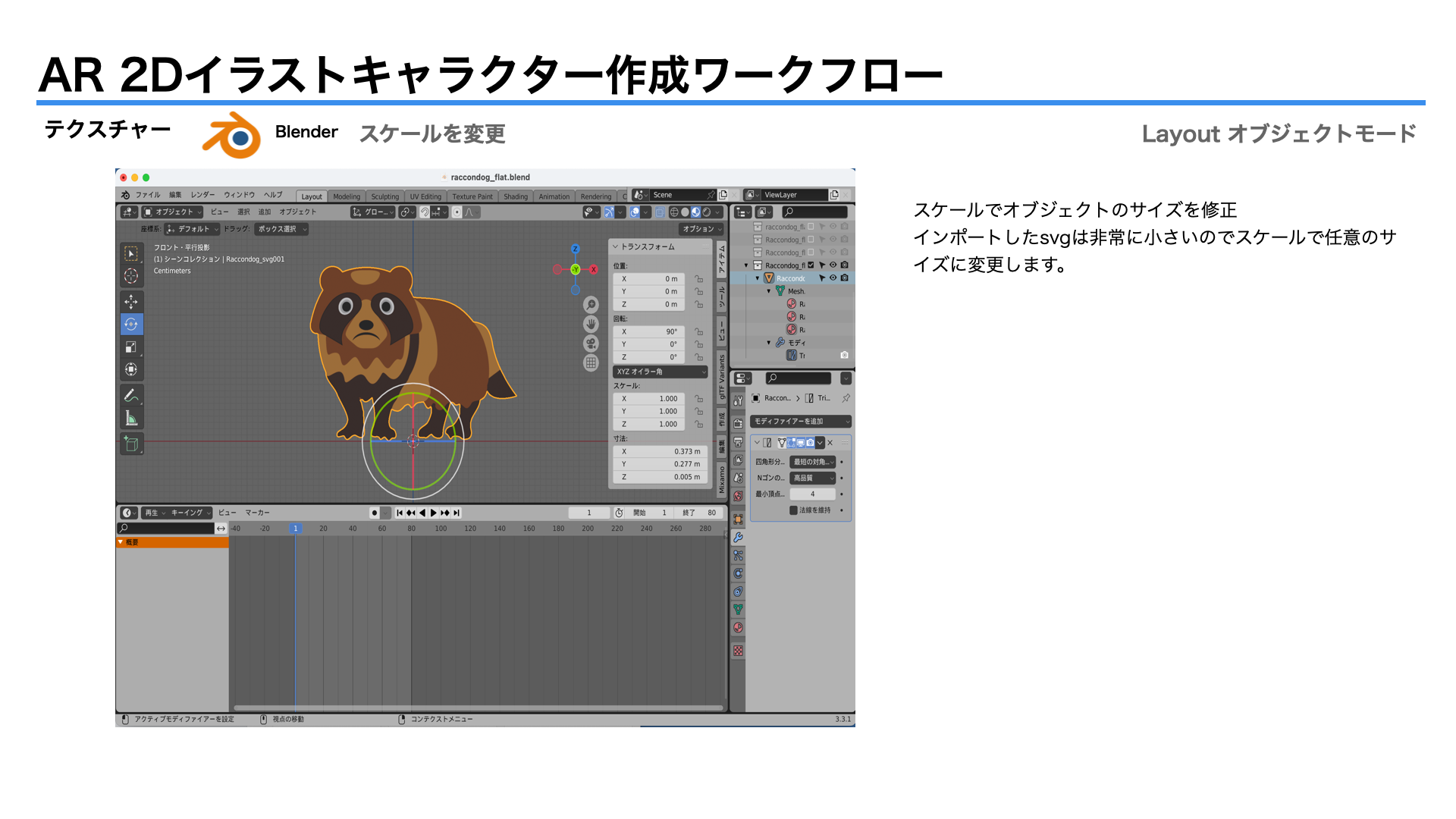The width and height of the screenshot is (1456, 819).
Task: Open the マーカー menu in the timeline
Action: 257,513
